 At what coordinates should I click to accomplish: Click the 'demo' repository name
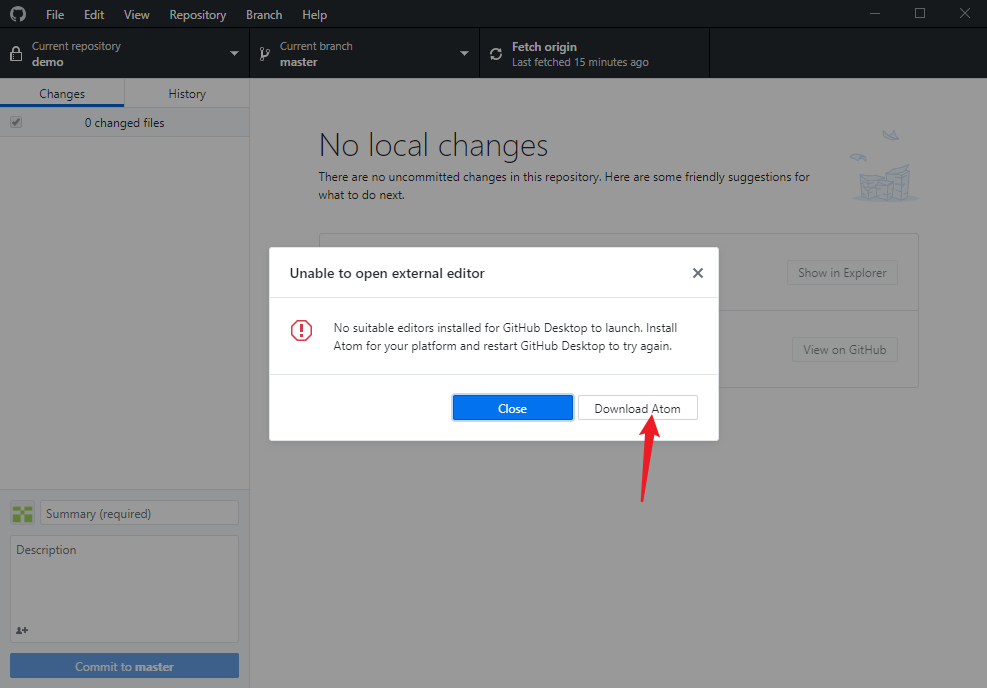pyautogui.click(x=48, y=62)
